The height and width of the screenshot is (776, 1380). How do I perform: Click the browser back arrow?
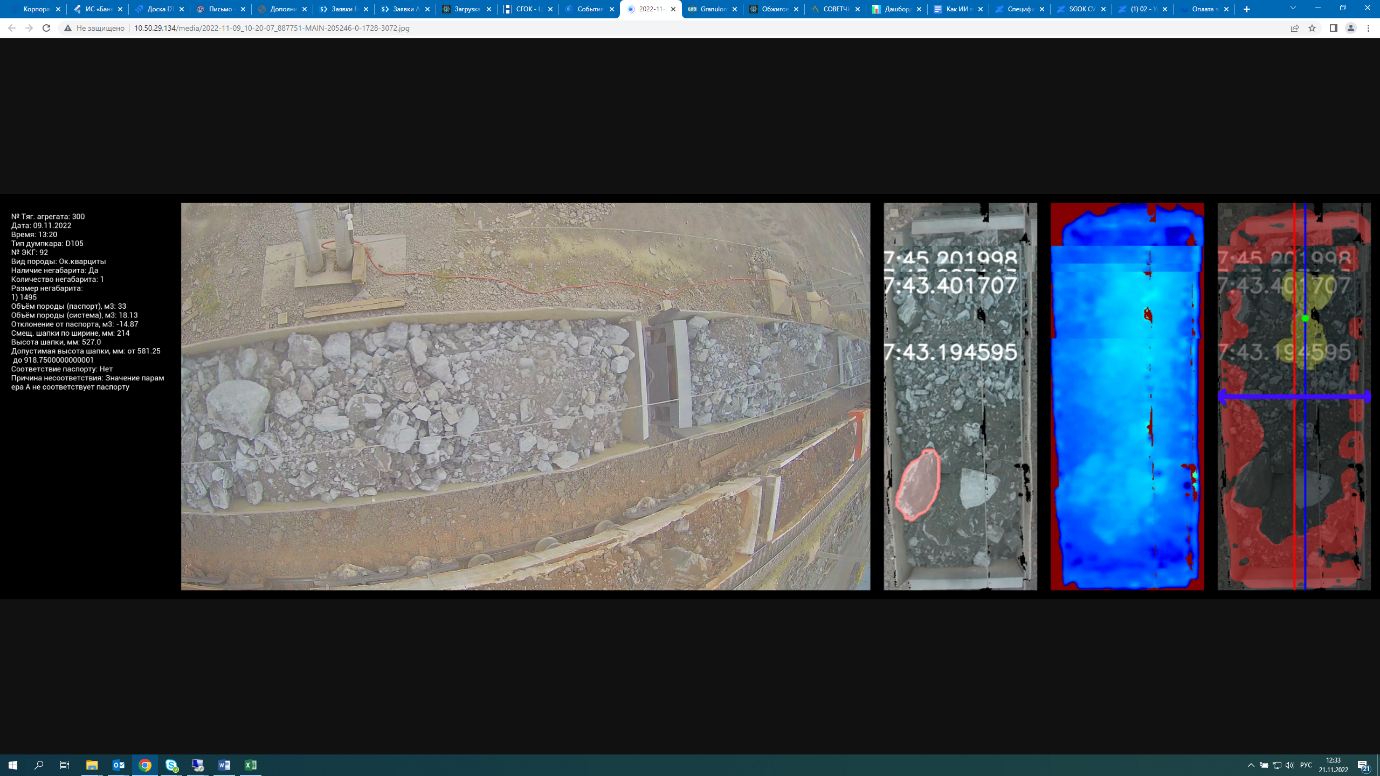11,28
